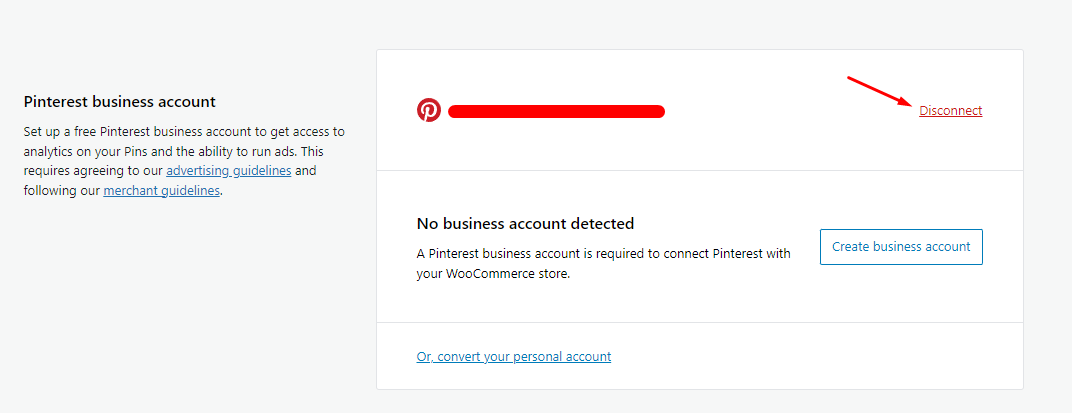Click the No business account detected heading
The height and width of the screenshot is (413, 1072).
coord(525,223)
